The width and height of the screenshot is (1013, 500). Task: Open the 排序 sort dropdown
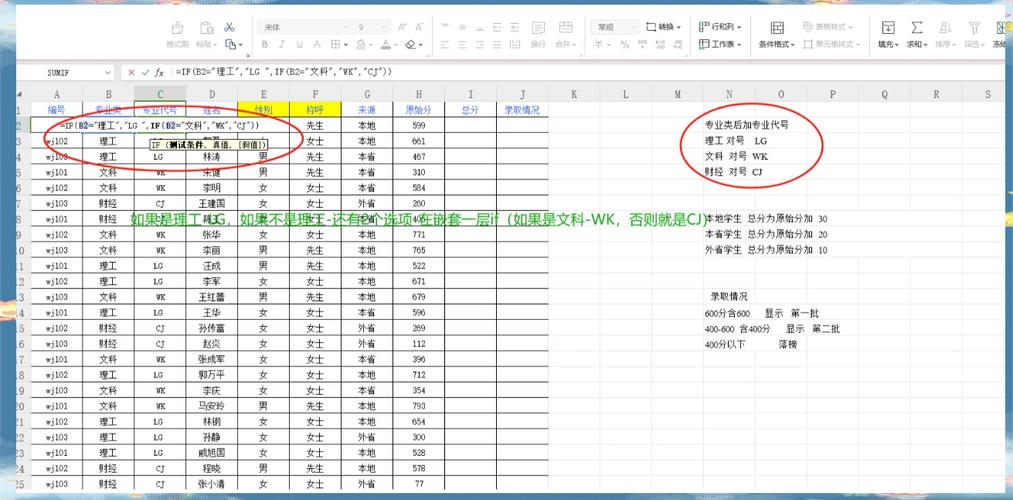click(945, 35)
